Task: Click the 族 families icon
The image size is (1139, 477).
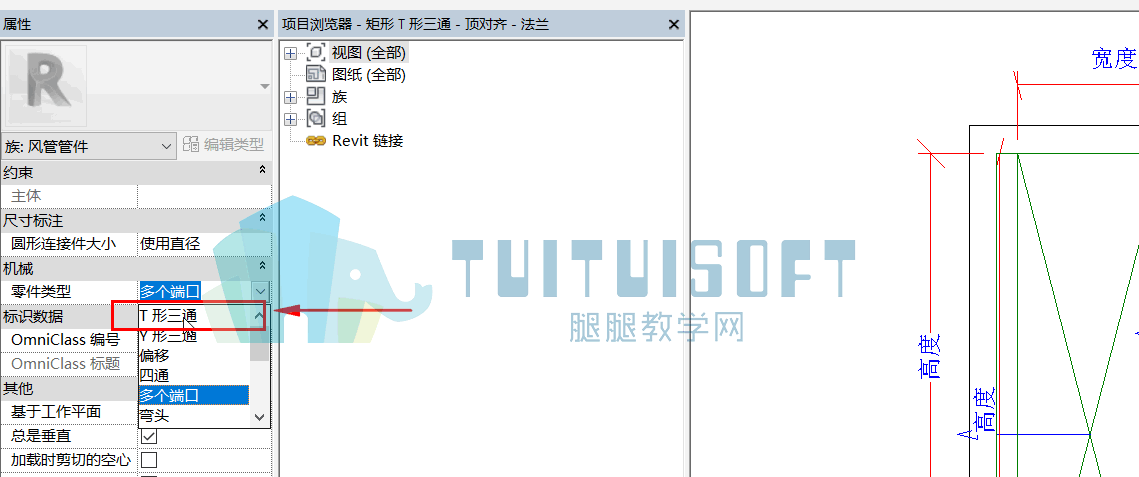Action: pos(316,96)
